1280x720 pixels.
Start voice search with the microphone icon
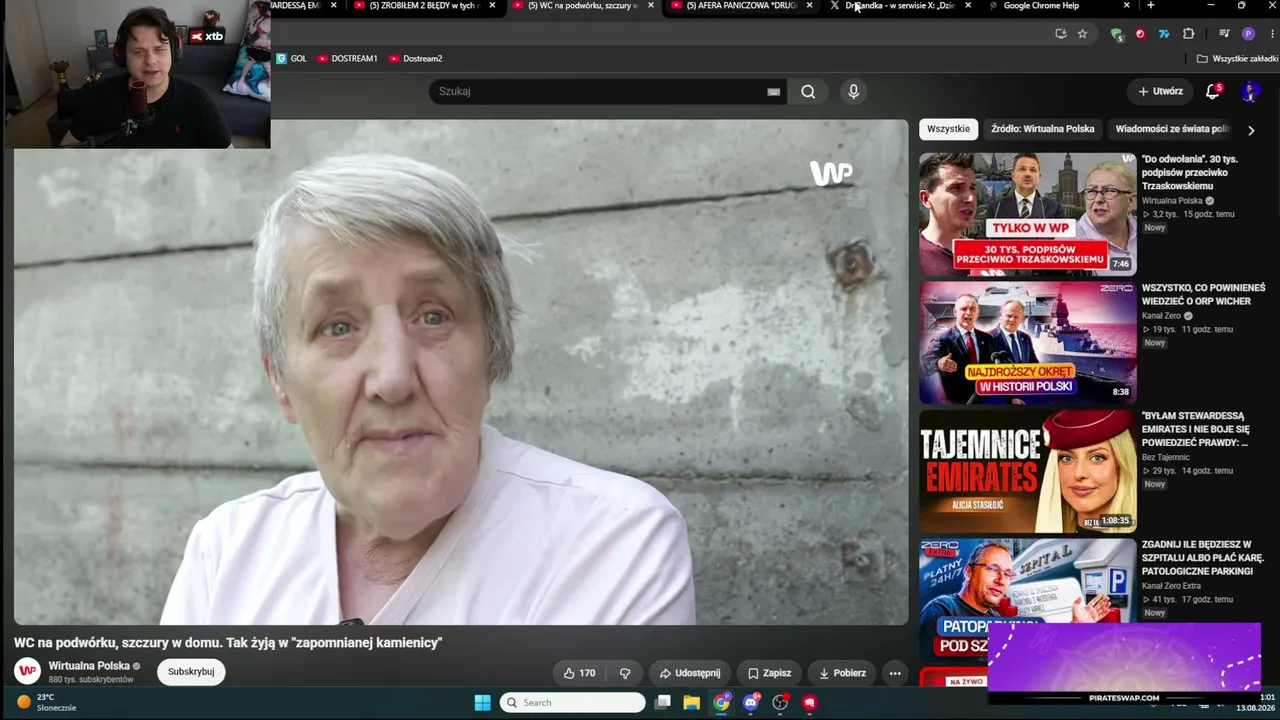[853, 92]
